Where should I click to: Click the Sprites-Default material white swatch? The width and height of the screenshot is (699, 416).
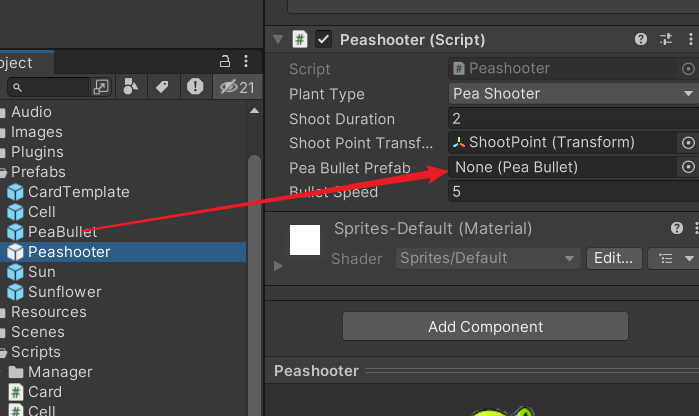(304, 240)
